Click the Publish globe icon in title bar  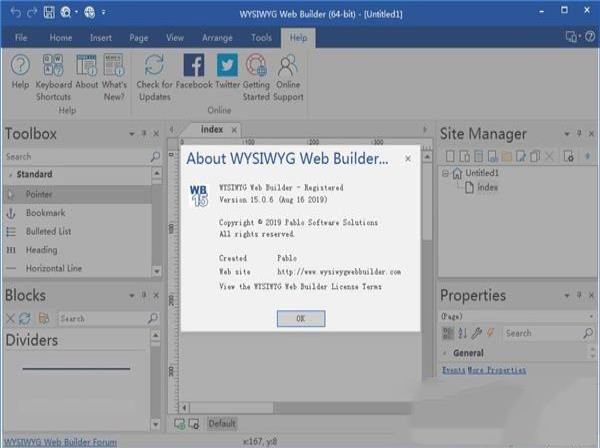(x=90, y=13)
